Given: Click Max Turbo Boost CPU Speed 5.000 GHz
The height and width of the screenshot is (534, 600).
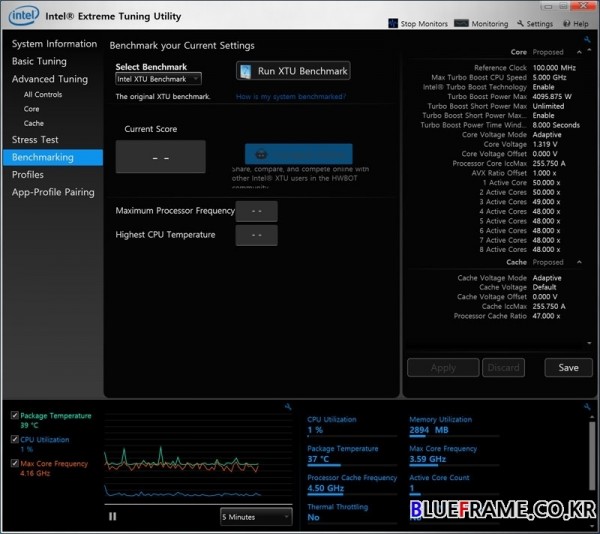Looking at the screenshot, I should 549,77.
